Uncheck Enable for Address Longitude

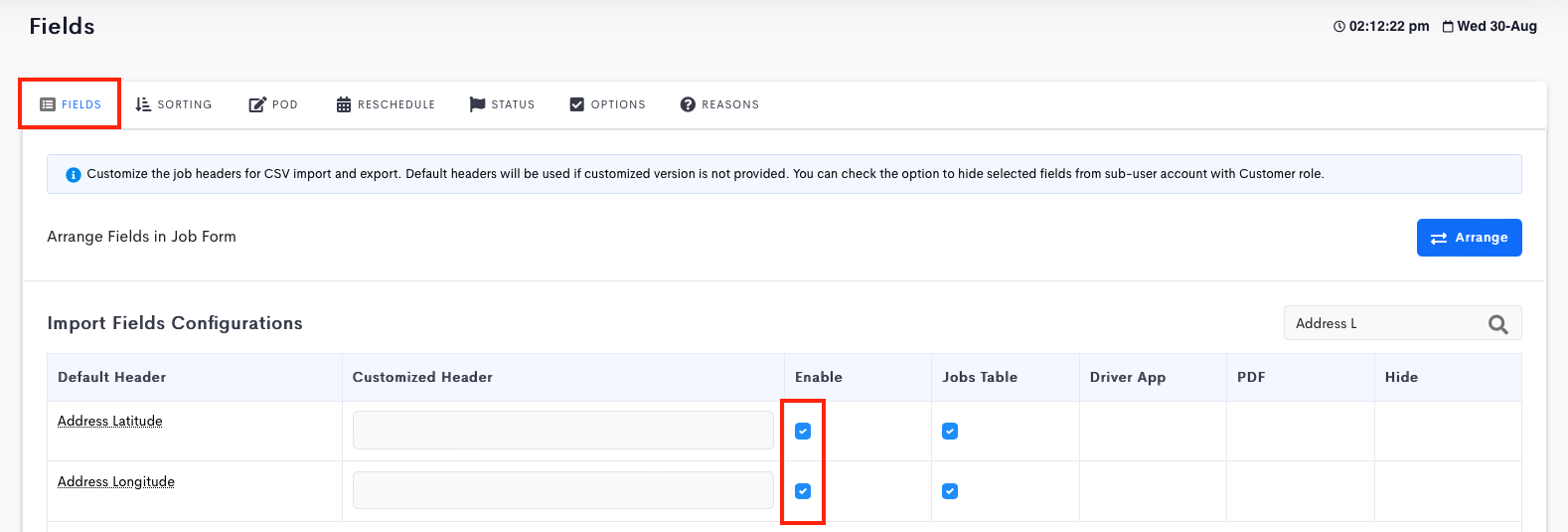(803, 491)
